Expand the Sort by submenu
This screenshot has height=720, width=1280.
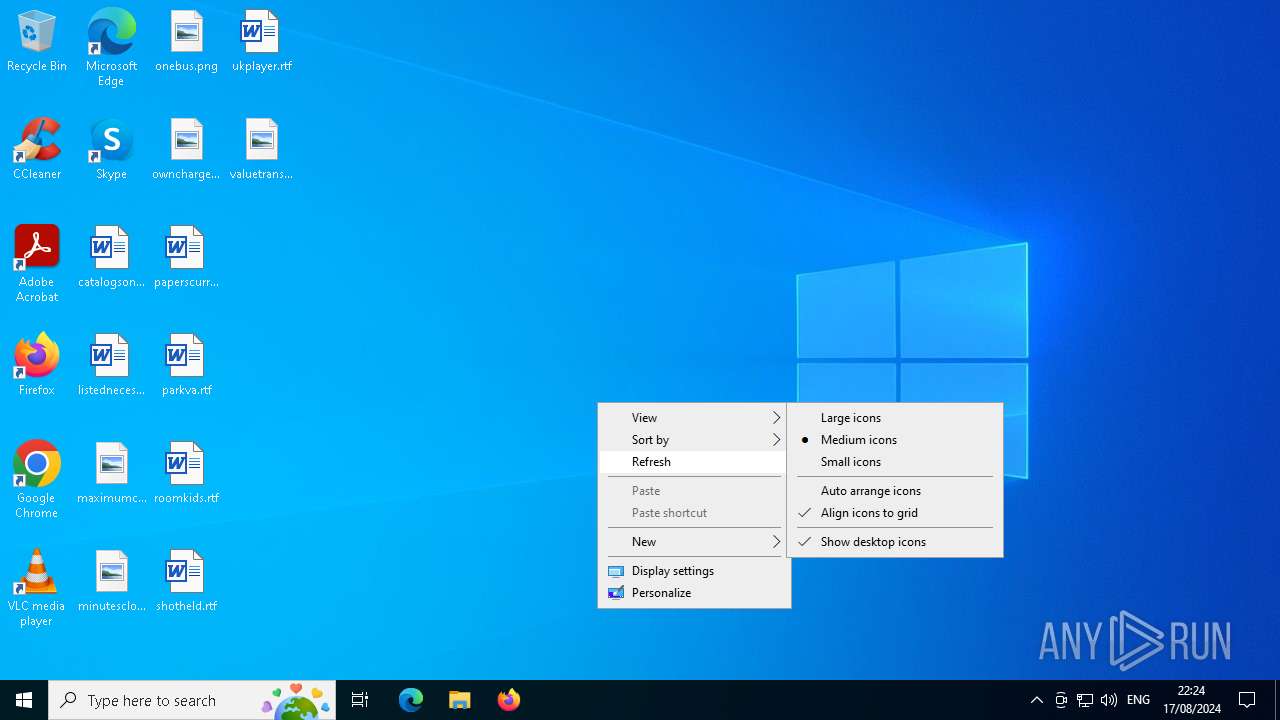point(694,440)
